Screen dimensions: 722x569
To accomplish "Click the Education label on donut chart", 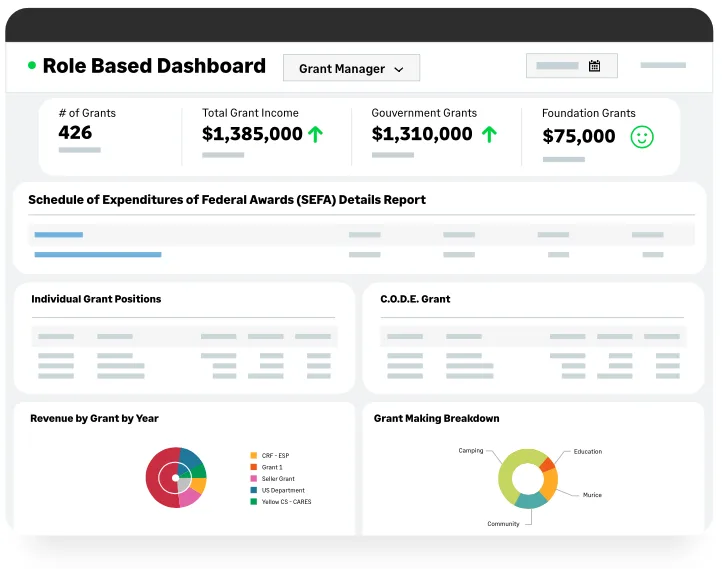I will pos(588,451).
